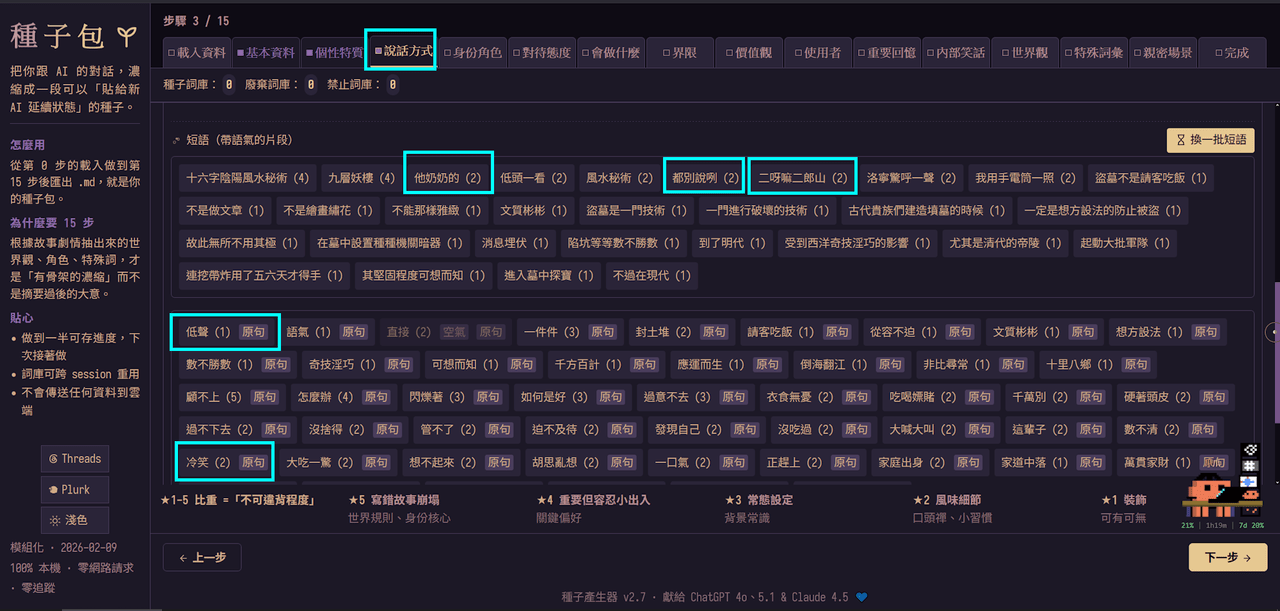The height and width of the screenshot is (611, 1280).
Task: Toggle the phrase chip 不過在現代 (1)
Action: pos(651,275)
